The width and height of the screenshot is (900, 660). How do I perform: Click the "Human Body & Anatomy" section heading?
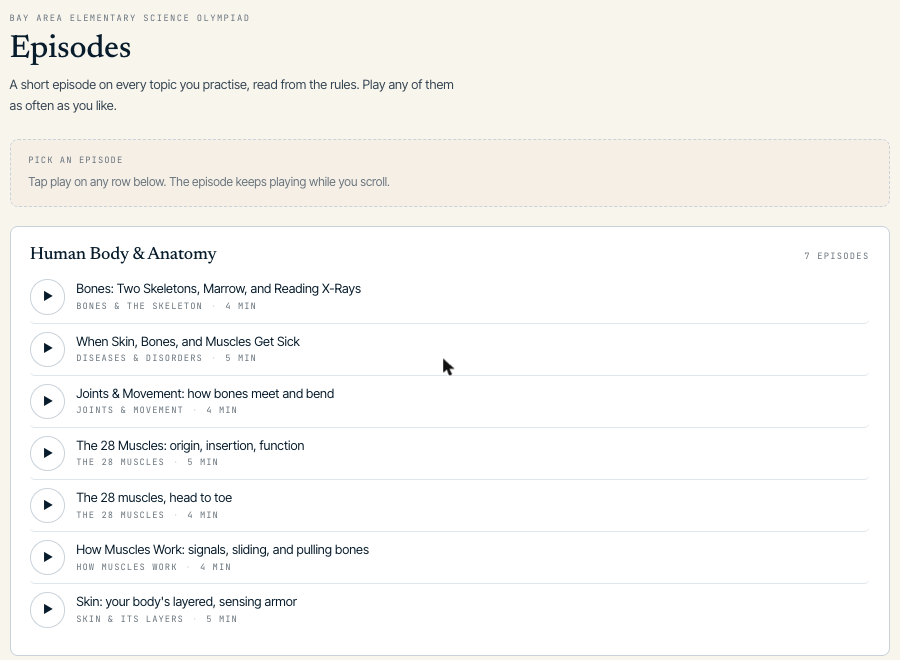(x=123, y=254)
